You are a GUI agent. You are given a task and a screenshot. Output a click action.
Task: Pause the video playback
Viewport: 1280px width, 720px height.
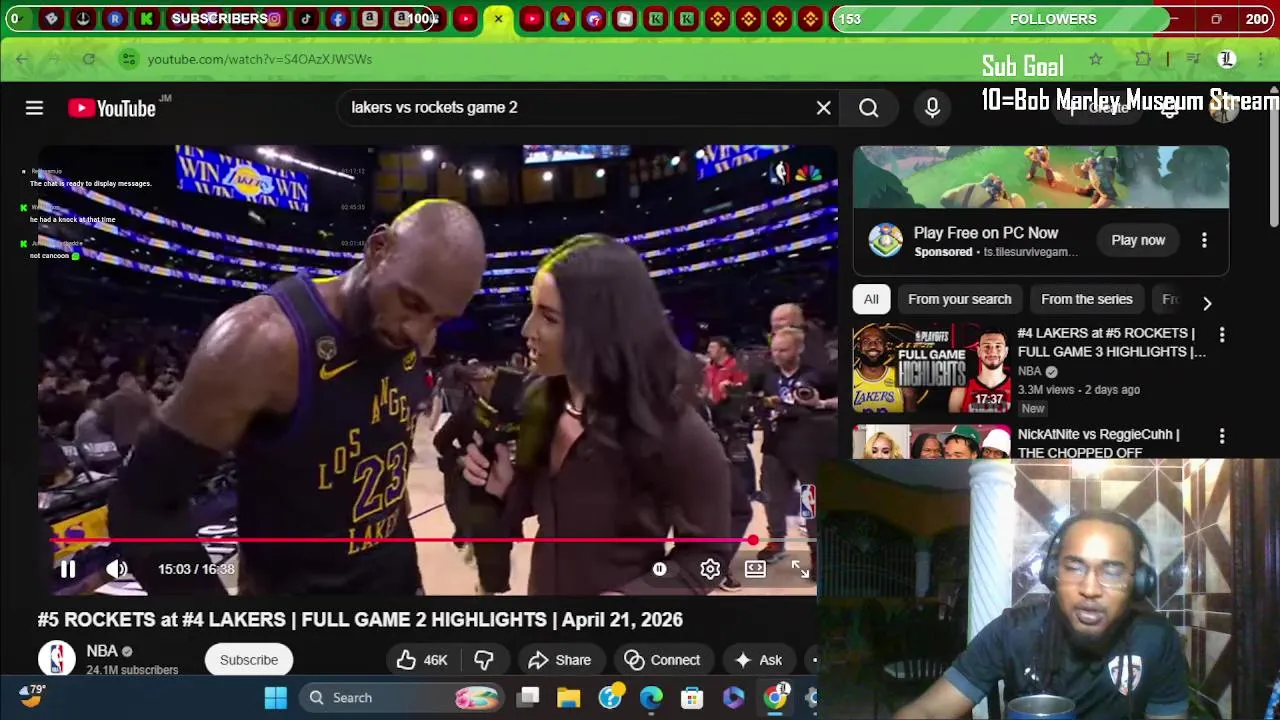(x=68, y=569)
